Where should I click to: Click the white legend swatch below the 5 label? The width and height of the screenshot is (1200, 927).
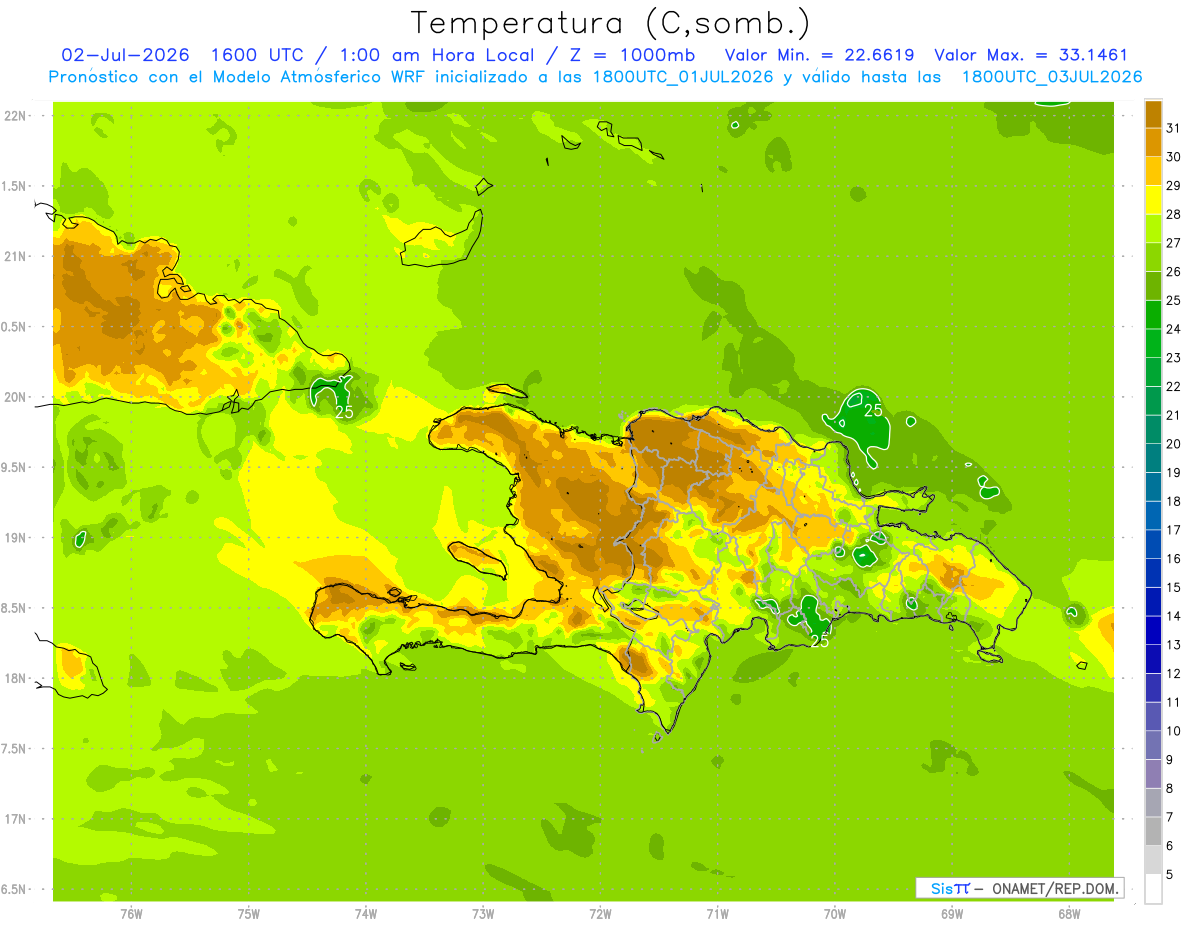click(x=1153, y=888)
